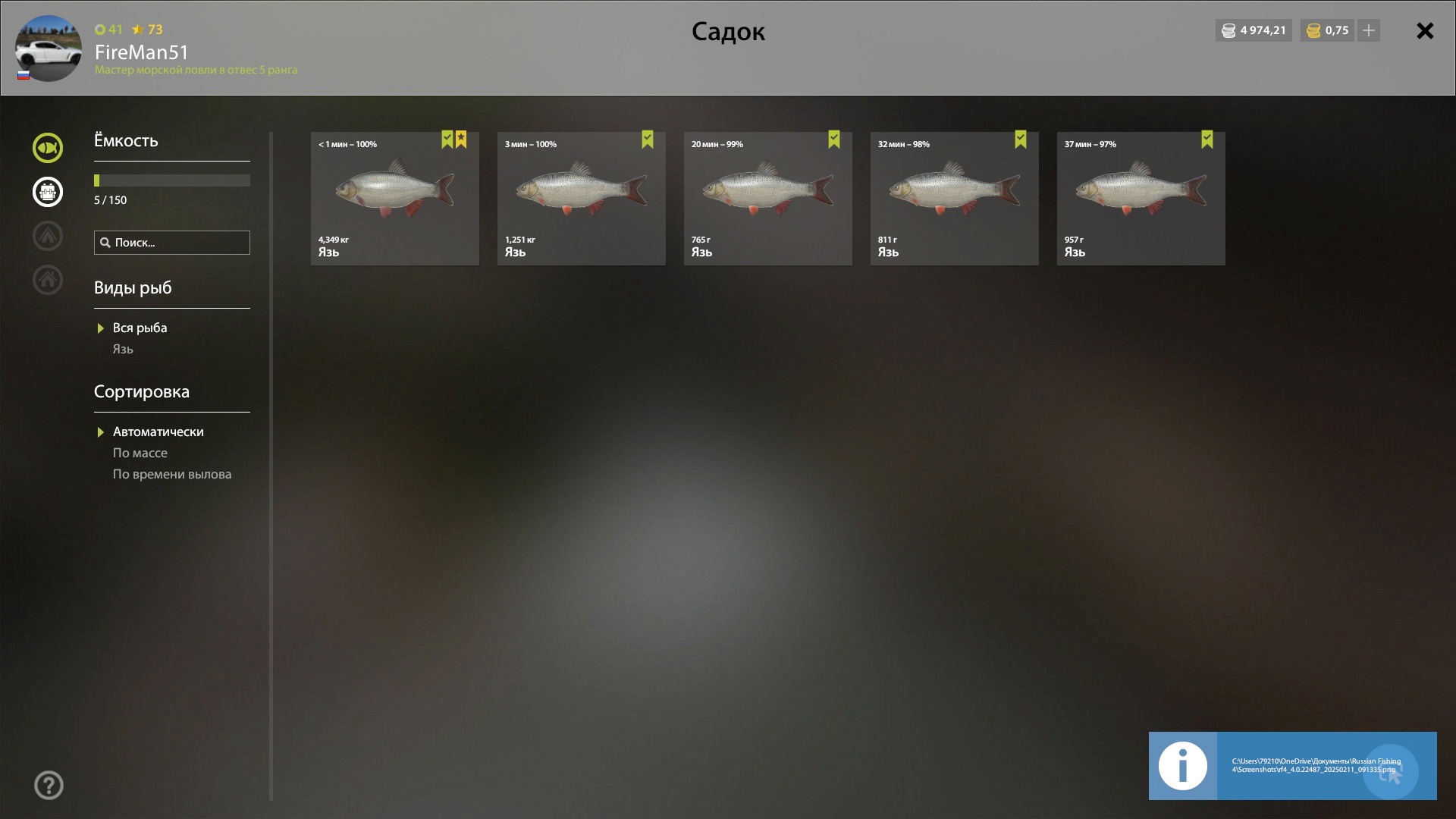Sort fish По времени вылова
Screen dimensions: 1456x819
point(172,474)
